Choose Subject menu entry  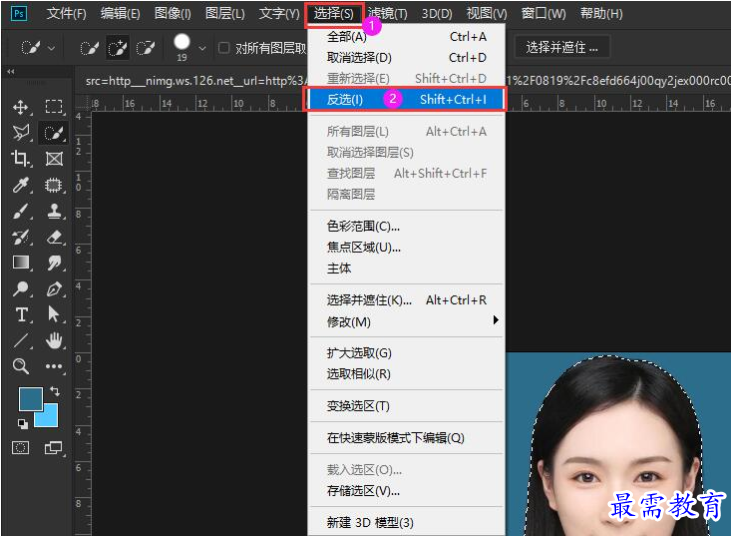406,268
